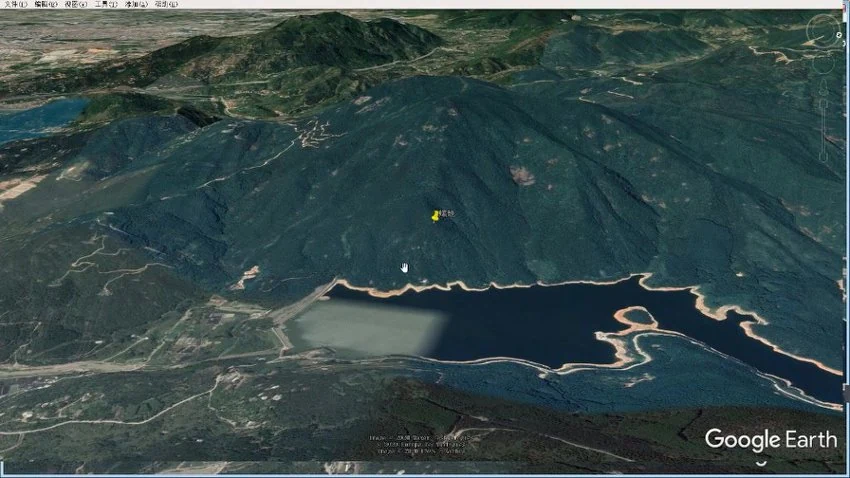
Task: Click the pan joystick navigation control
Action: 823,65
